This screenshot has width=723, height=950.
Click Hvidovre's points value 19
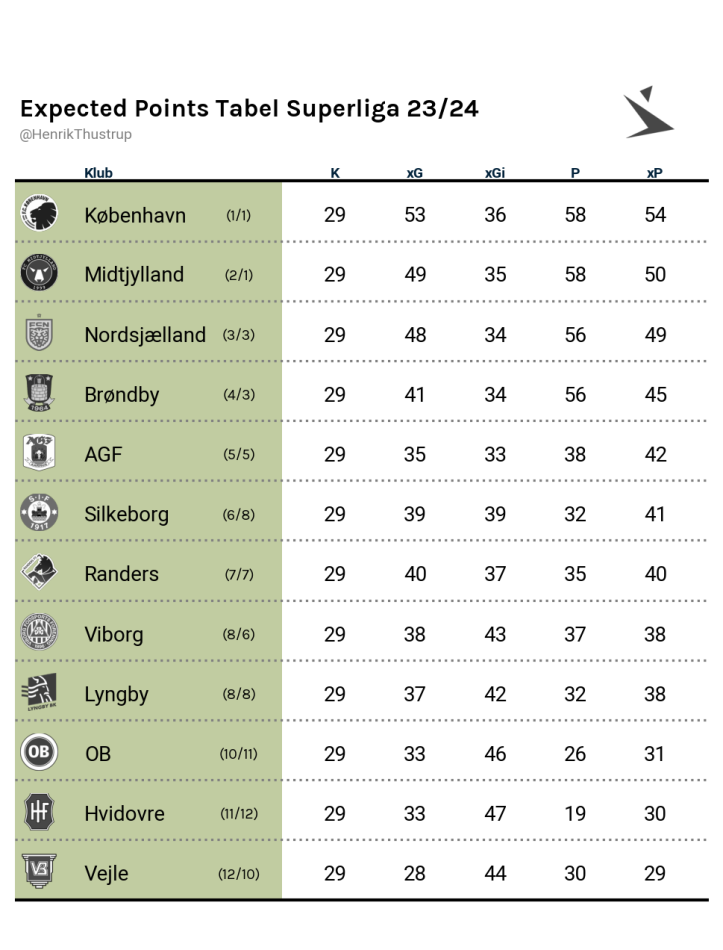tap(575, 813)
